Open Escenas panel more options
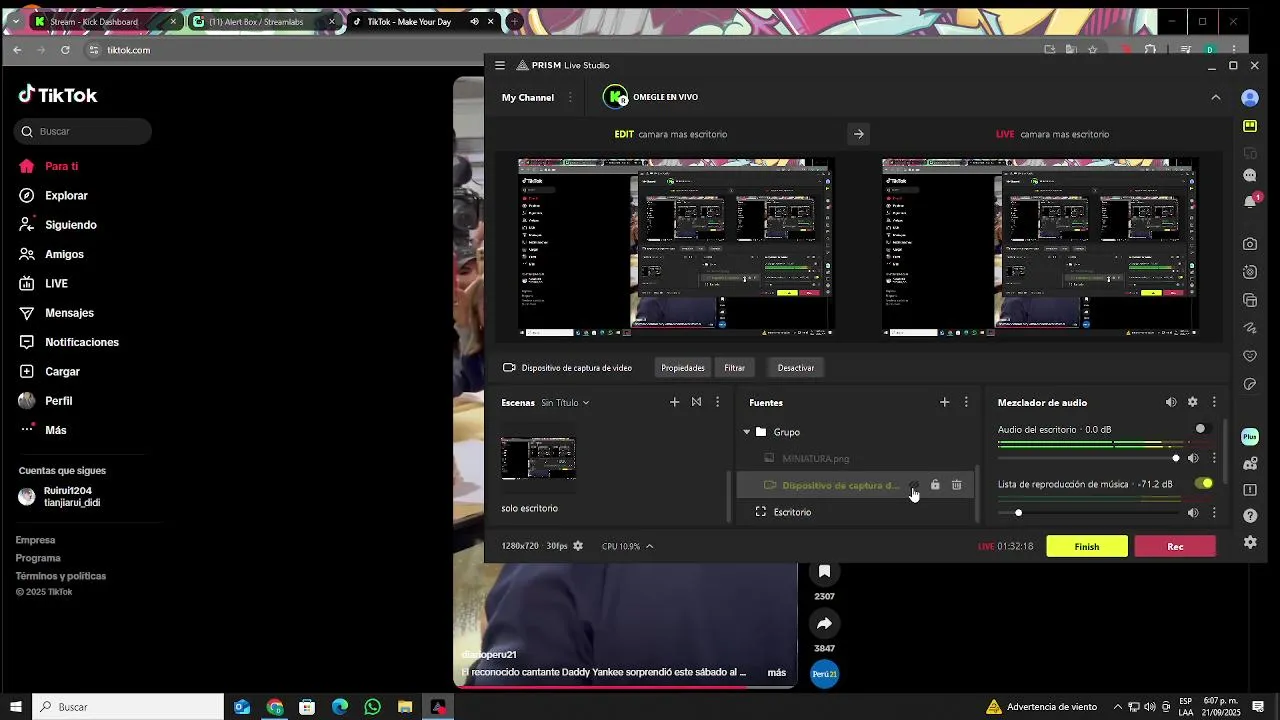The width and height of the screenshot is (1280, 720). point(717,402)
